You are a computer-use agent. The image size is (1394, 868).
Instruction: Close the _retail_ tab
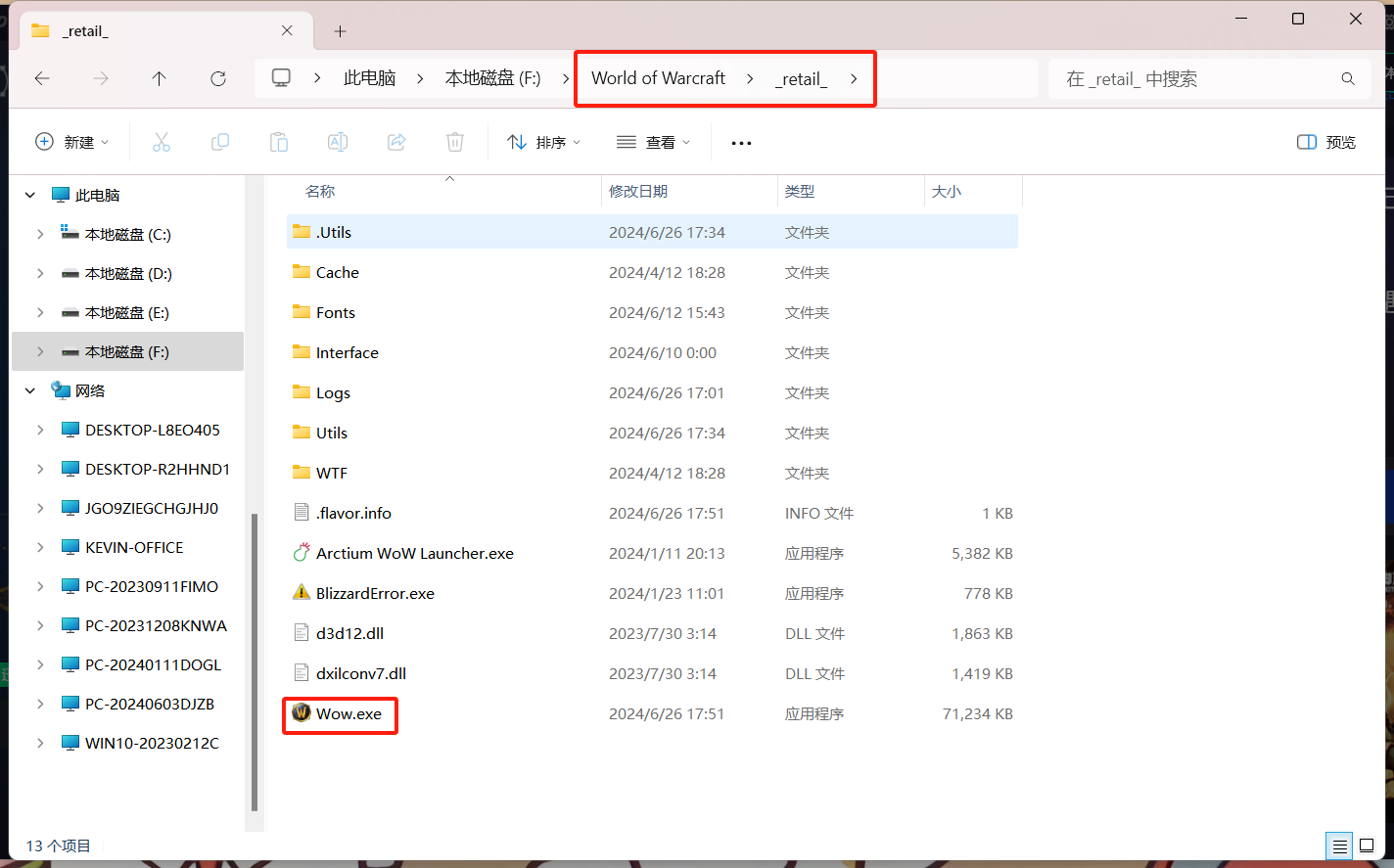[x=287, y=30]
